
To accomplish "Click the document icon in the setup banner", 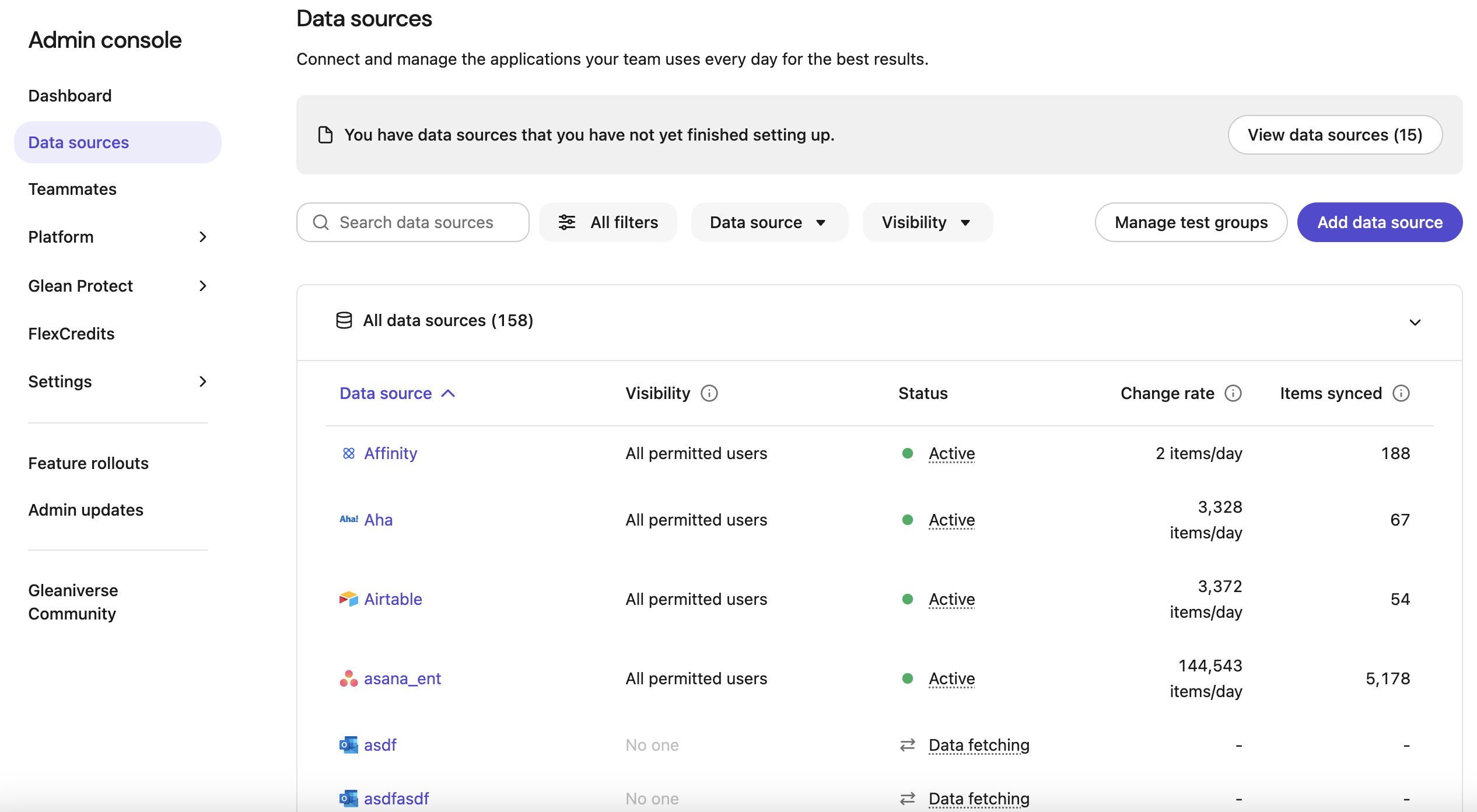I will (325, 135).
